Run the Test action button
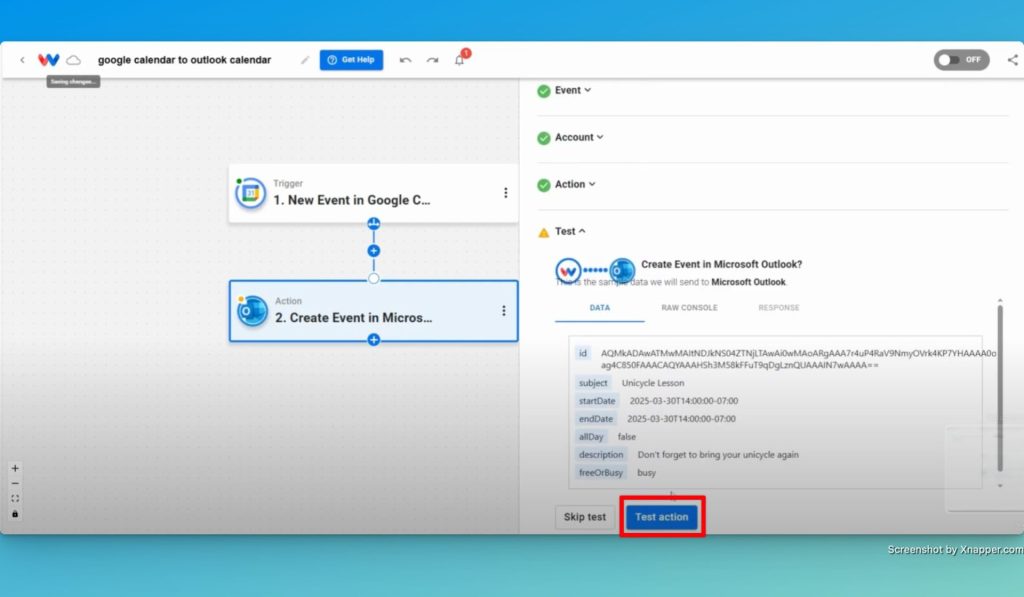The image size is (1024, 597). click(x=662, y=517)
